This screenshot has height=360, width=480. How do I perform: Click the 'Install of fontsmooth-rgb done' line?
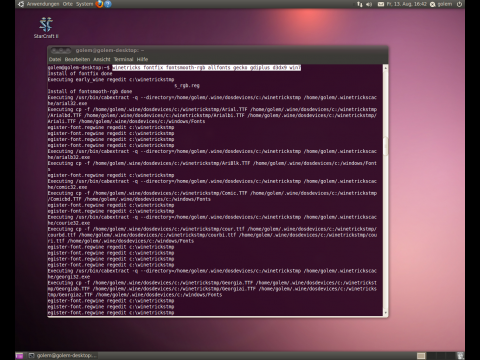pos(90,91)
